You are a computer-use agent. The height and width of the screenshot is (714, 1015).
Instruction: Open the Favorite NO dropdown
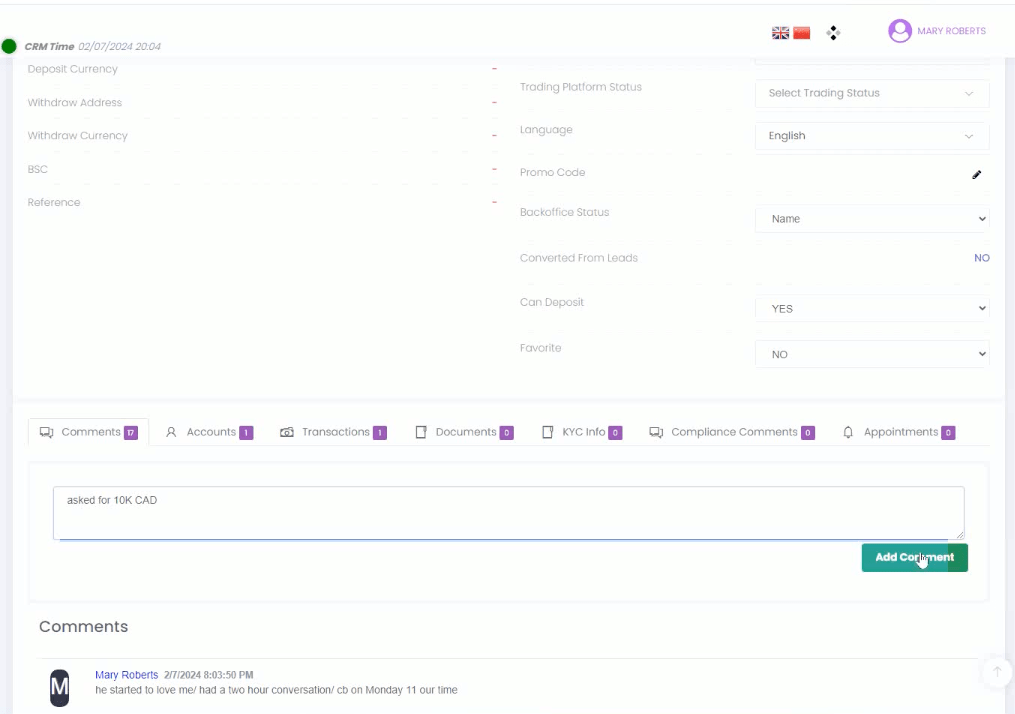coord(871,355)
